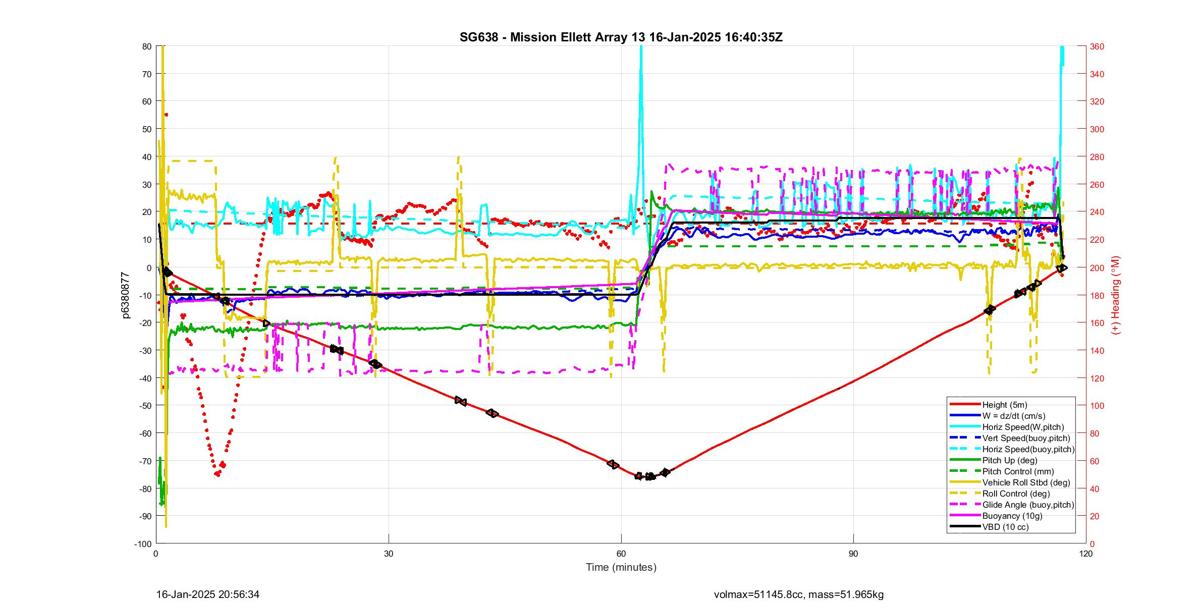
Task: Select the "100" tick on the heading axis
Action: [x=1098, y=405]
